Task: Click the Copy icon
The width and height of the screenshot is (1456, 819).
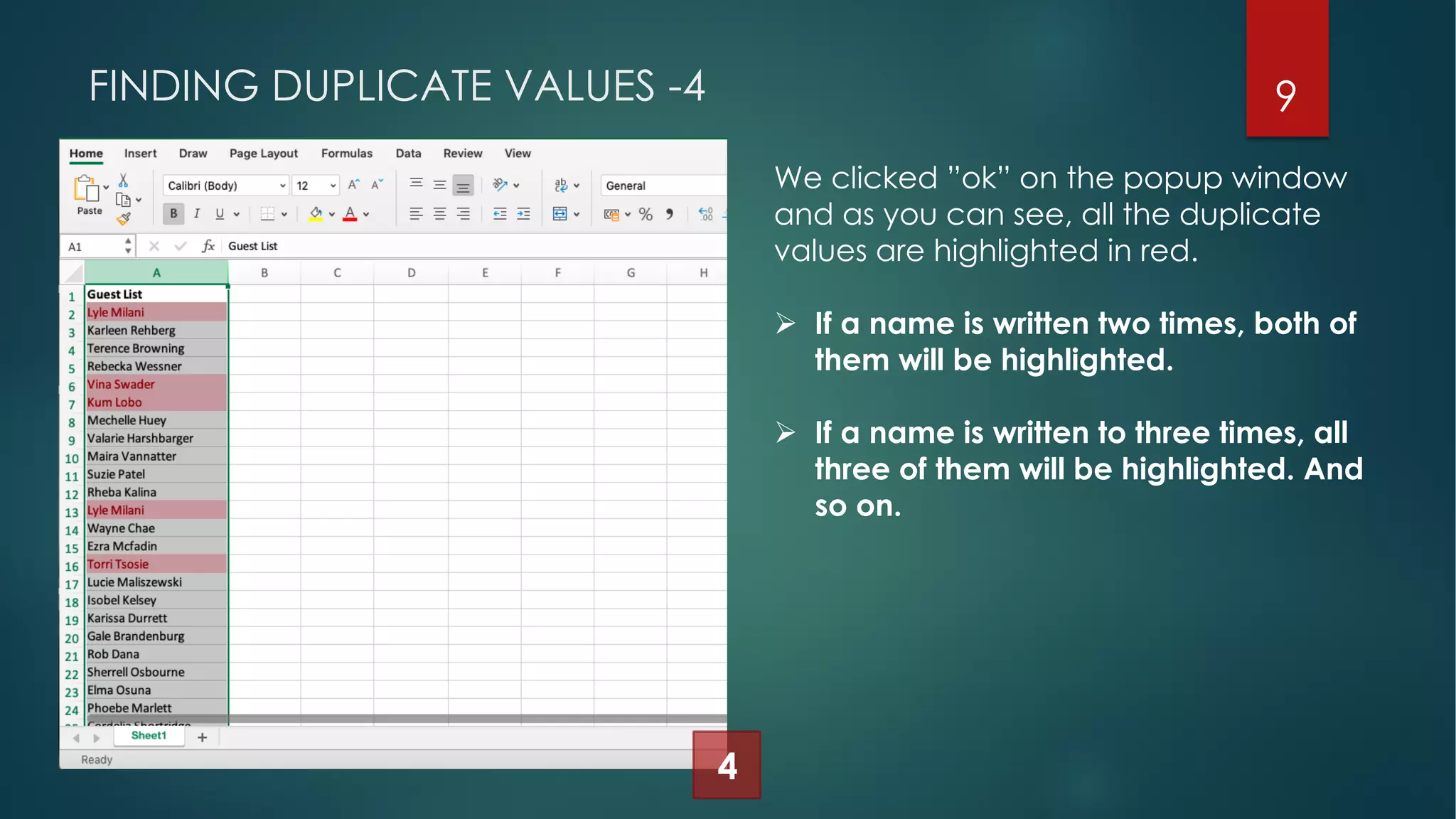Action: pyautogui.click(x=123, y=200)
